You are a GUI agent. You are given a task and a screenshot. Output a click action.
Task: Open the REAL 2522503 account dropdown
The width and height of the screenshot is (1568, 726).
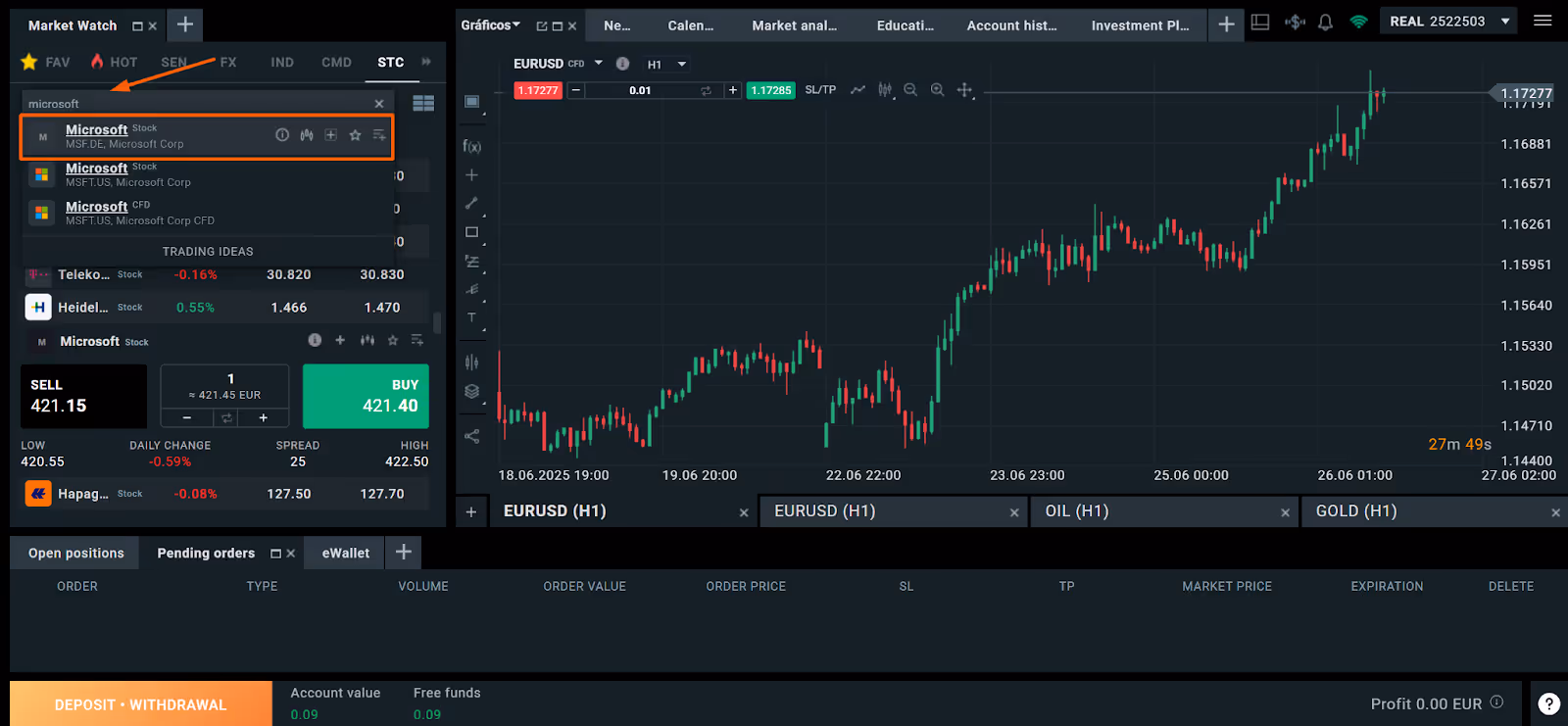[x=1449, y=22]
